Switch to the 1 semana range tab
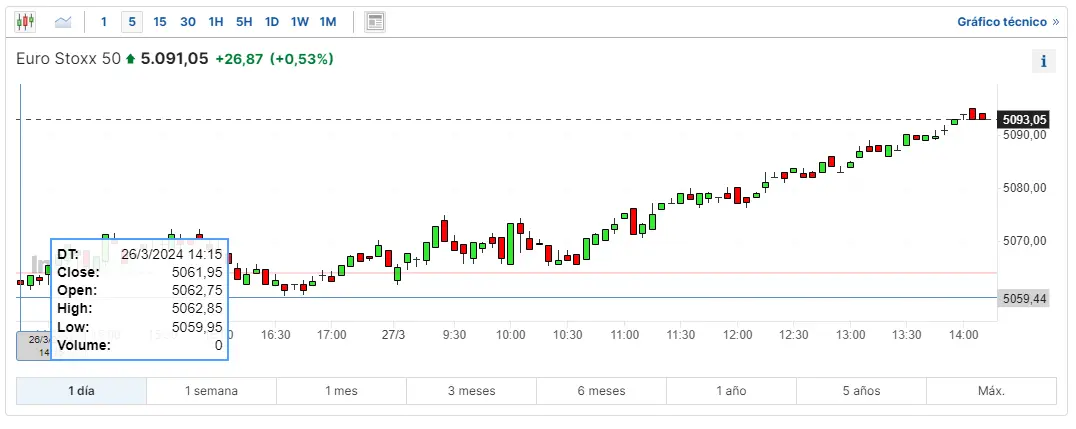The height and width of the screenshot is (429, 1076). (x=211, y=391)
